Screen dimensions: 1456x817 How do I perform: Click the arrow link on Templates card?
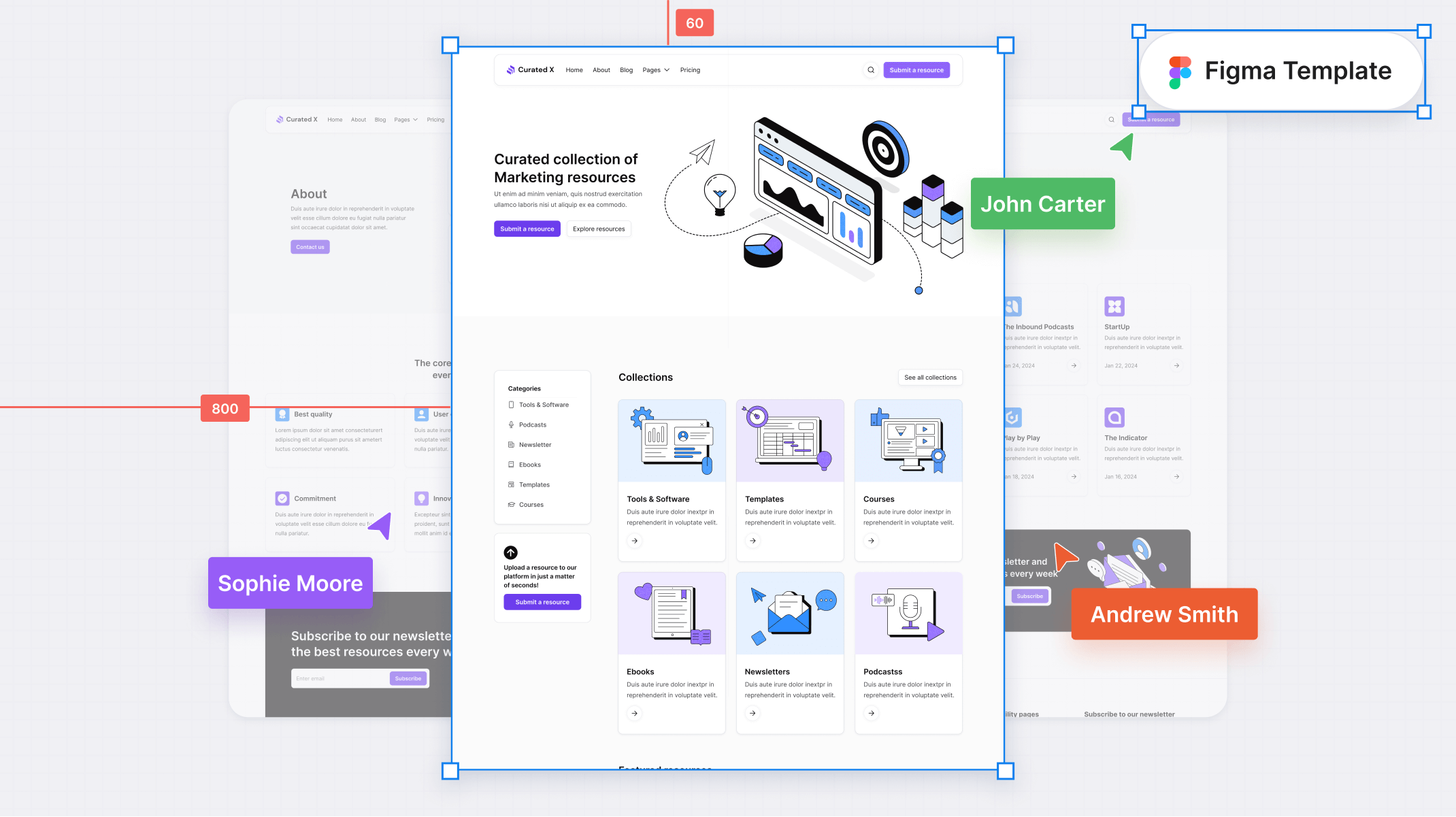point(752,541)
